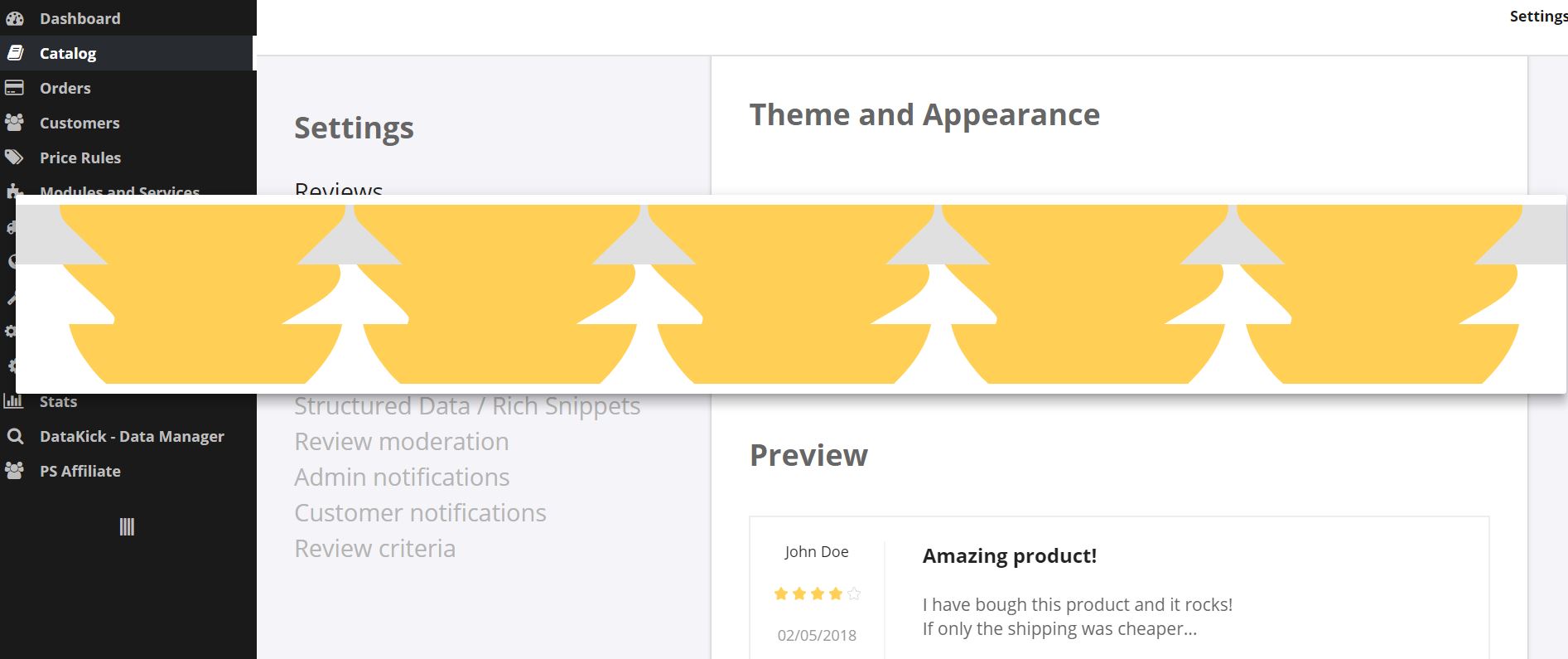Open DataKick - Data Manager menu item
The height and width of the screenshot is (659, 1568).
[x=132, y=436]
